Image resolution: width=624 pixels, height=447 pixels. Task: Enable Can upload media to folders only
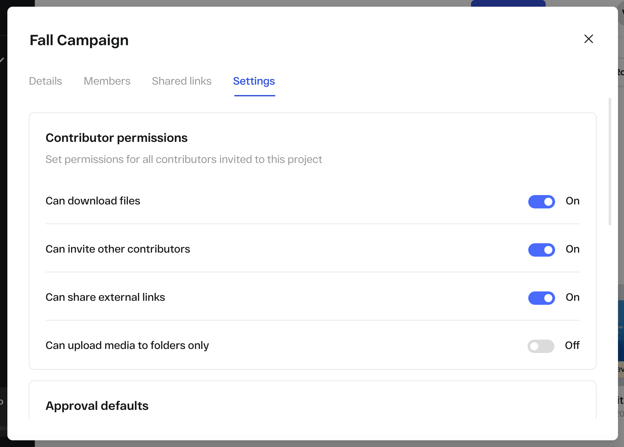pyautogui.click(x=541, y=346)
